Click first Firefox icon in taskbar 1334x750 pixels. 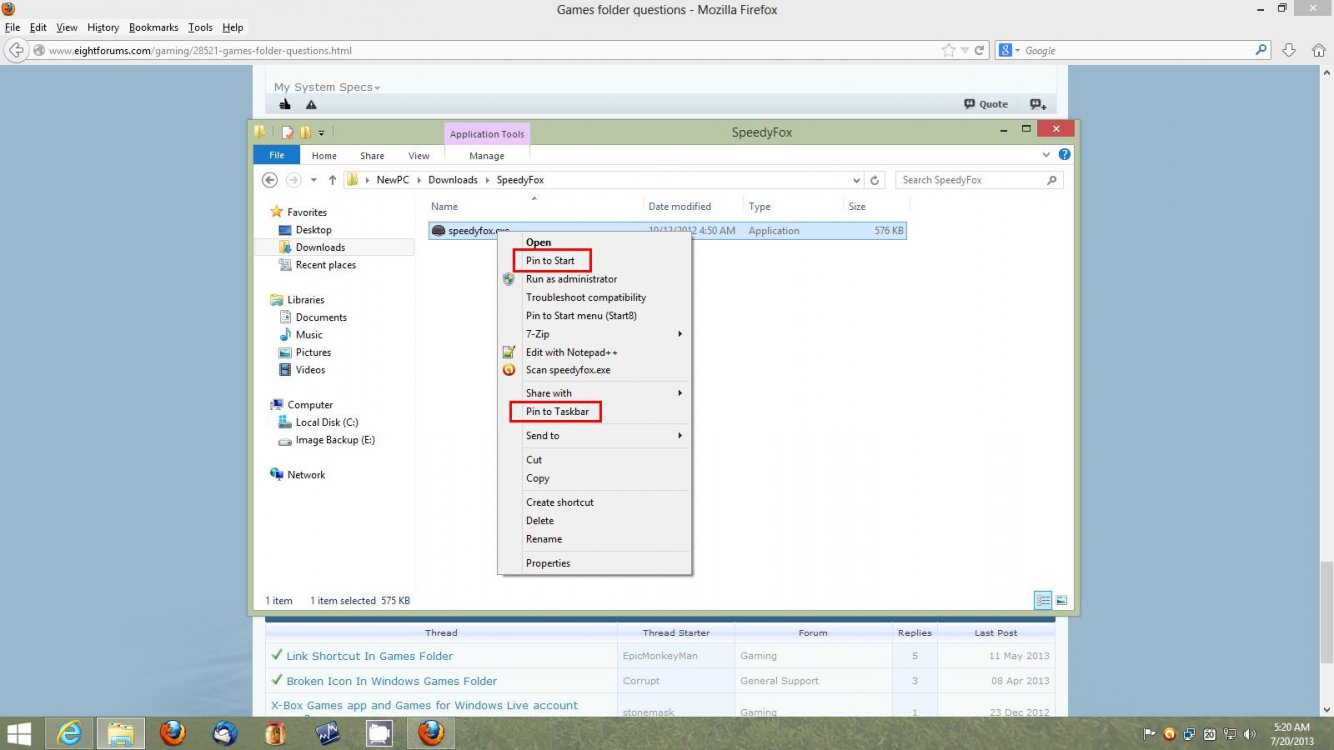(x=173, y=733)
